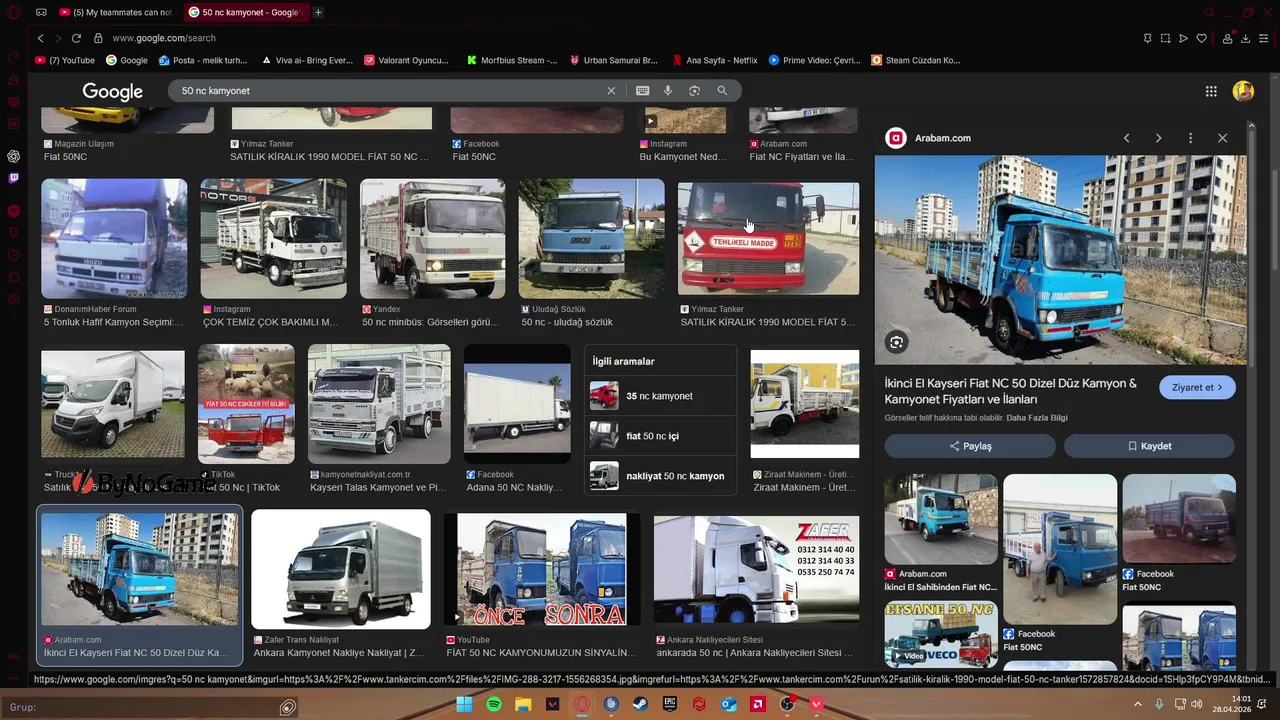Open the Google account avatar menu
Image resolution: width=1280 pixels, height=720 pixels.
1243,91
